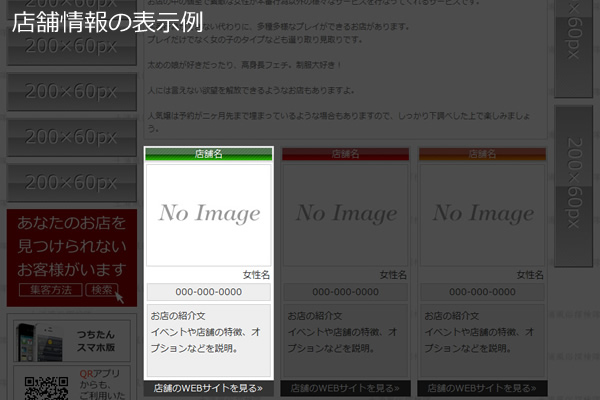Viewport: 600px width, 400px height.
Task: Click the middle store's 000-000-0000 phone number
Action: point(346,292)
